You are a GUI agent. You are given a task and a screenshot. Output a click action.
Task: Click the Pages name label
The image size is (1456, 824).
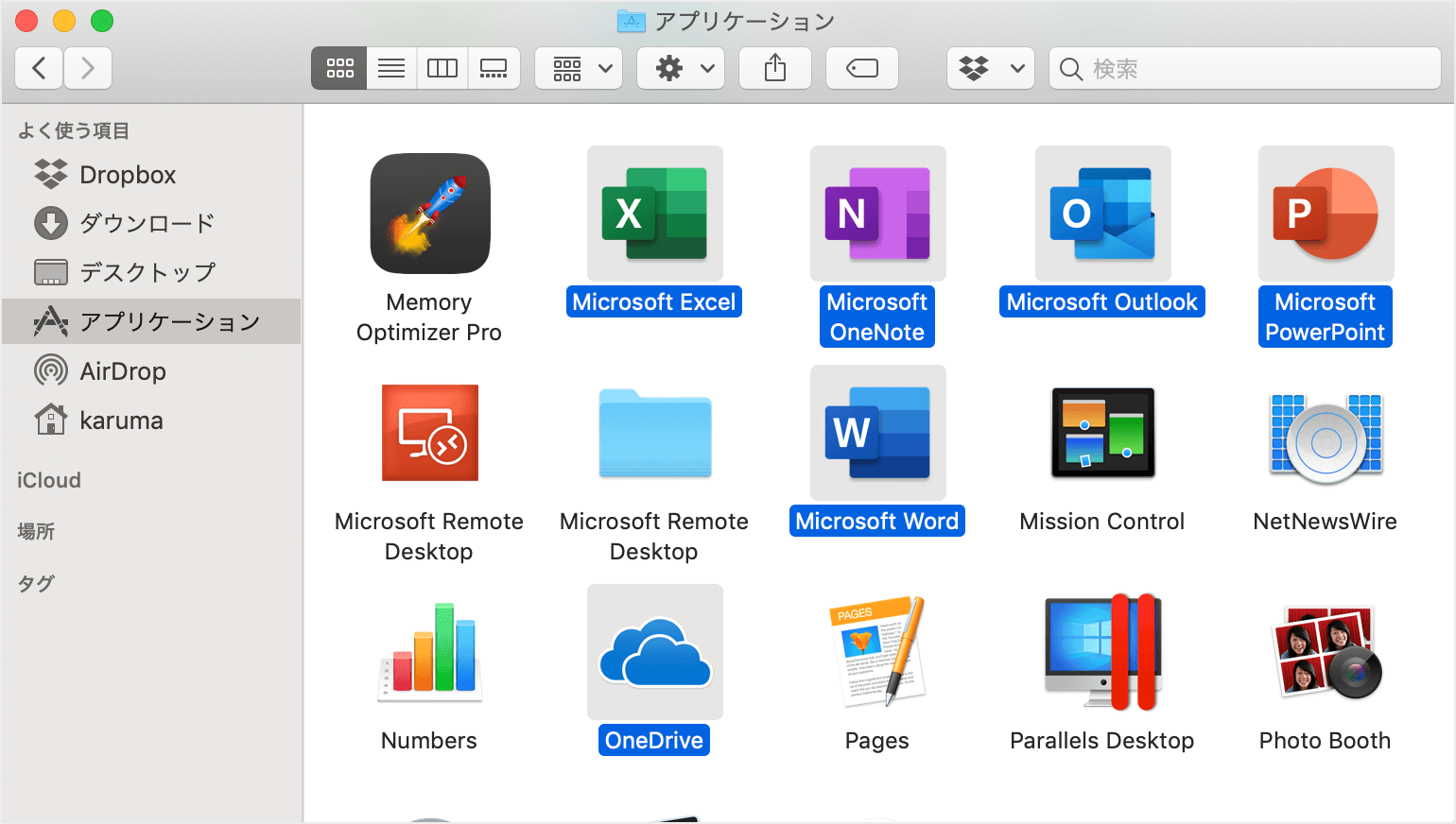point(877,741)
